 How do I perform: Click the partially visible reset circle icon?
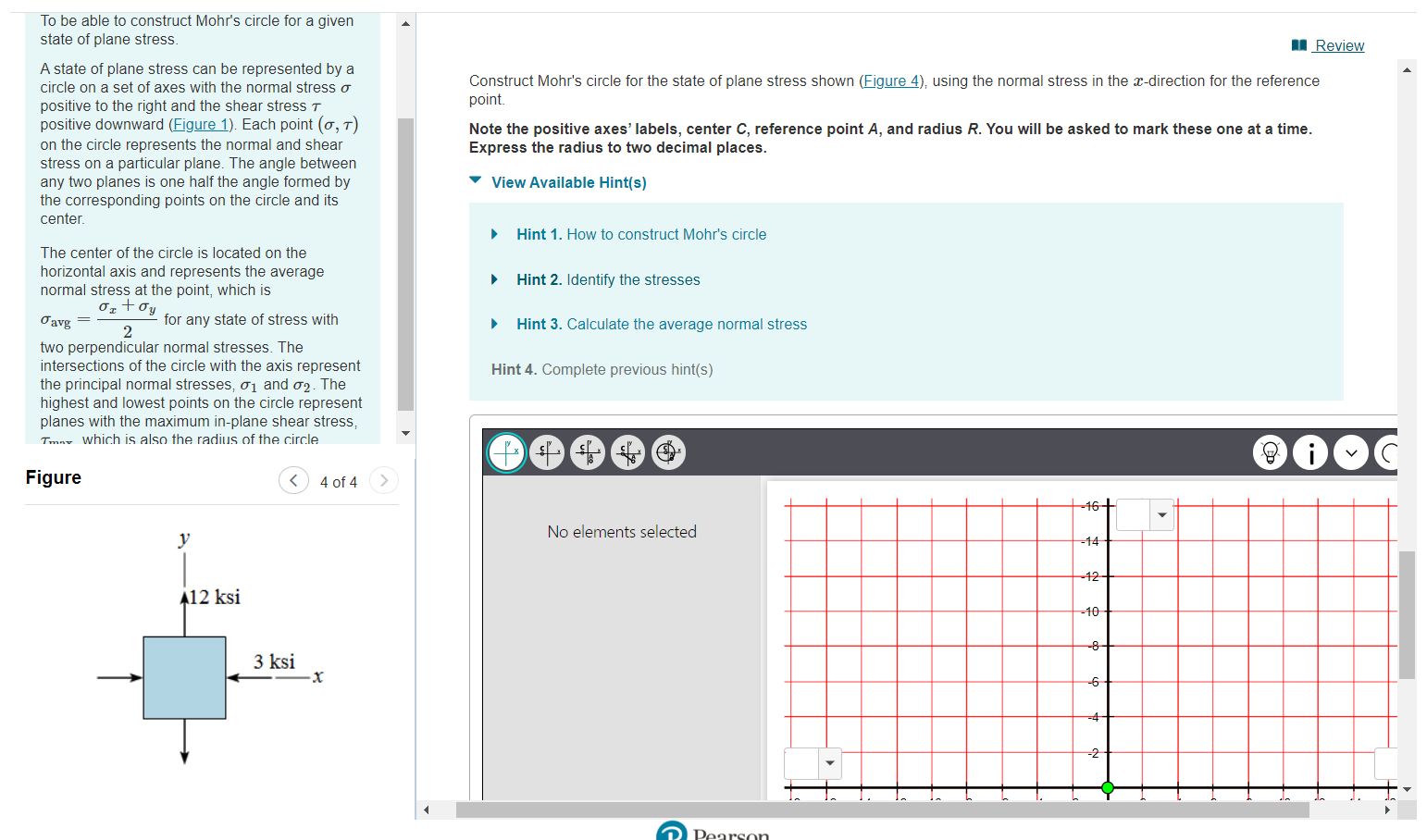[x=1386, y=452]
